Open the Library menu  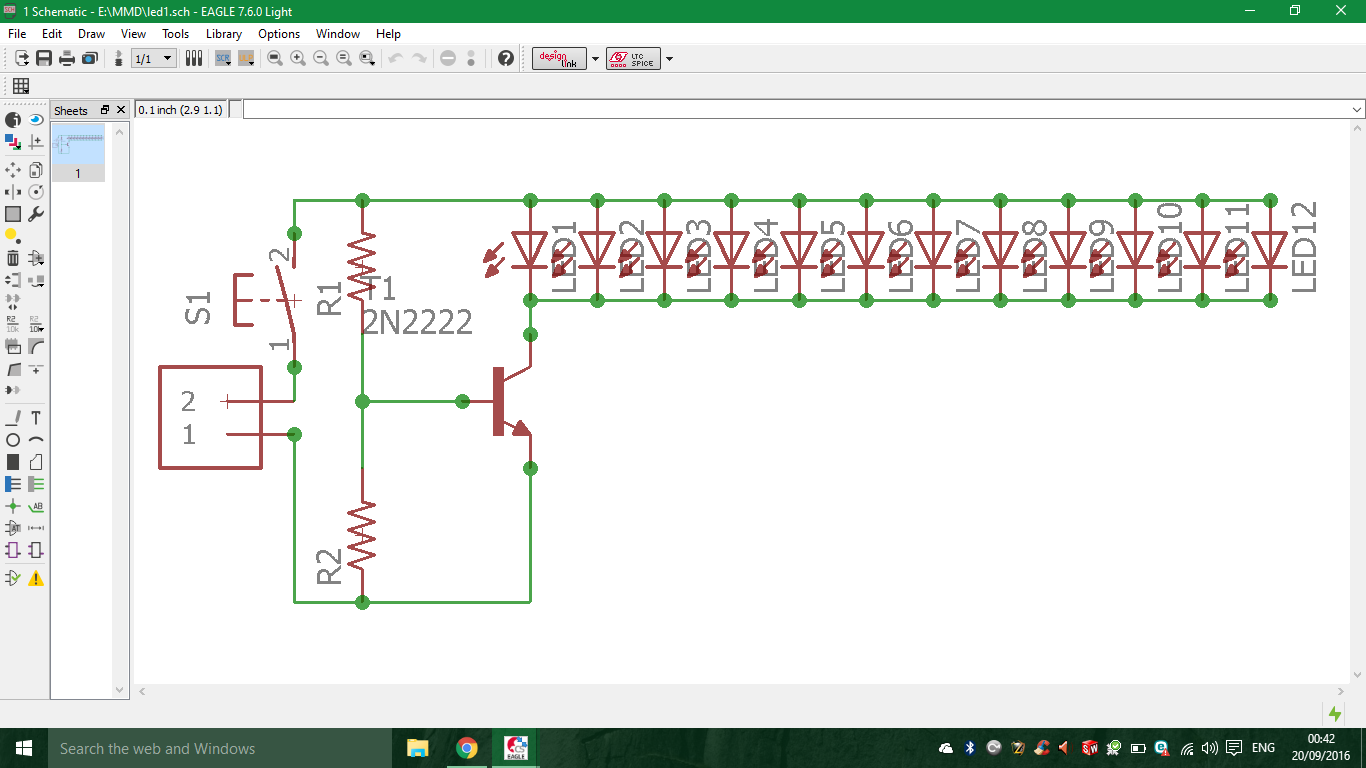[224, 34]
